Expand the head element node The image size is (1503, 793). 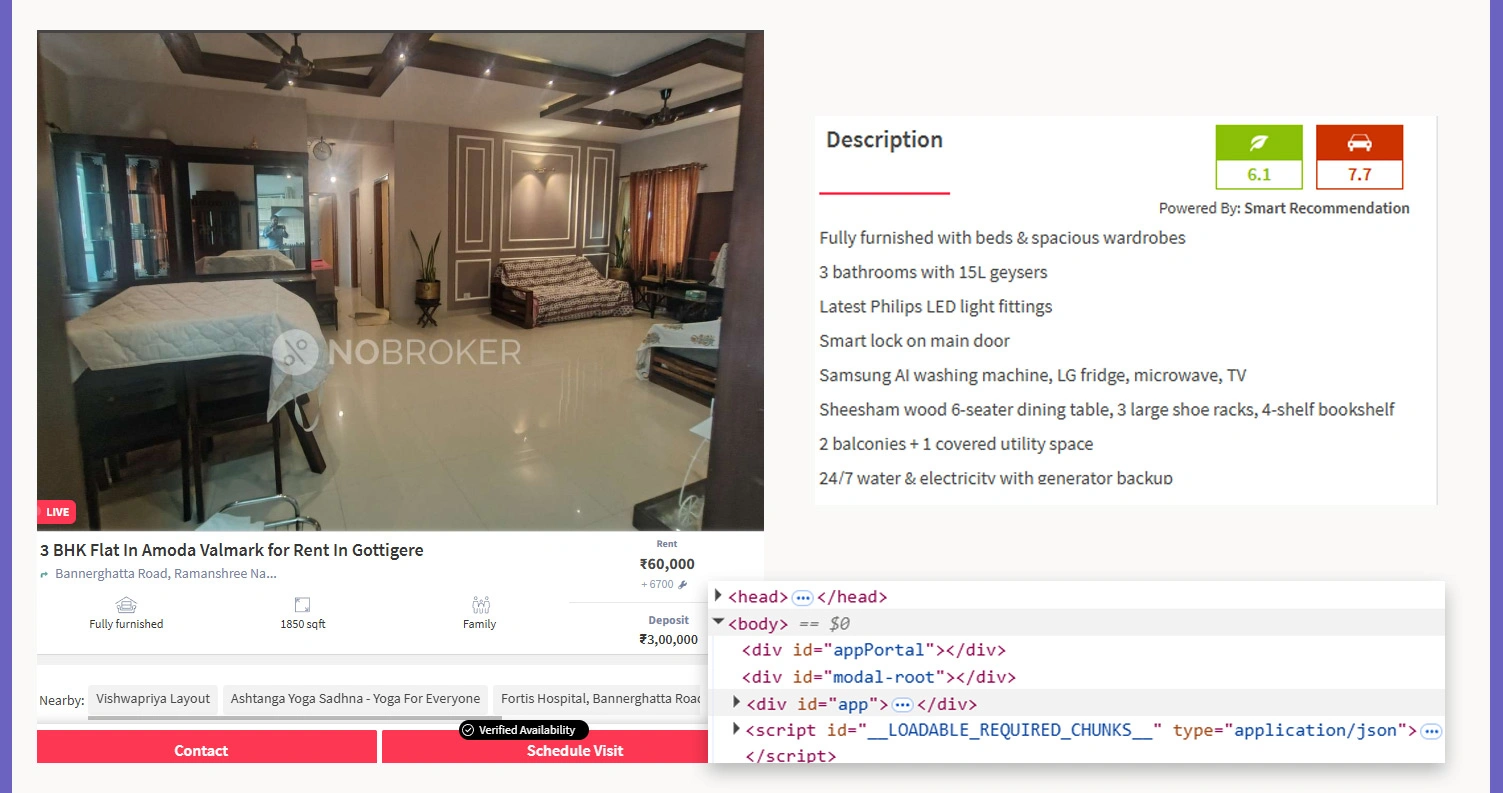718,596
